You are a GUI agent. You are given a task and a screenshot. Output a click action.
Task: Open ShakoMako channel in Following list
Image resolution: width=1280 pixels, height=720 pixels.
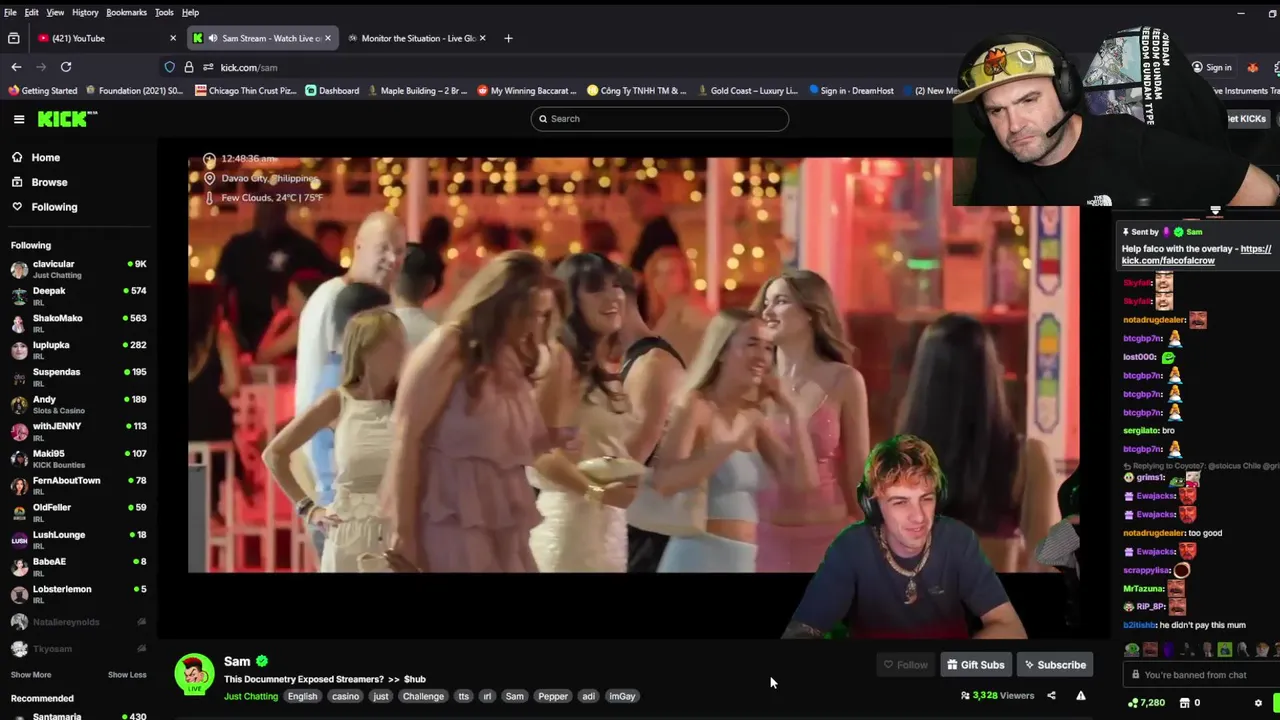(78, 323)
